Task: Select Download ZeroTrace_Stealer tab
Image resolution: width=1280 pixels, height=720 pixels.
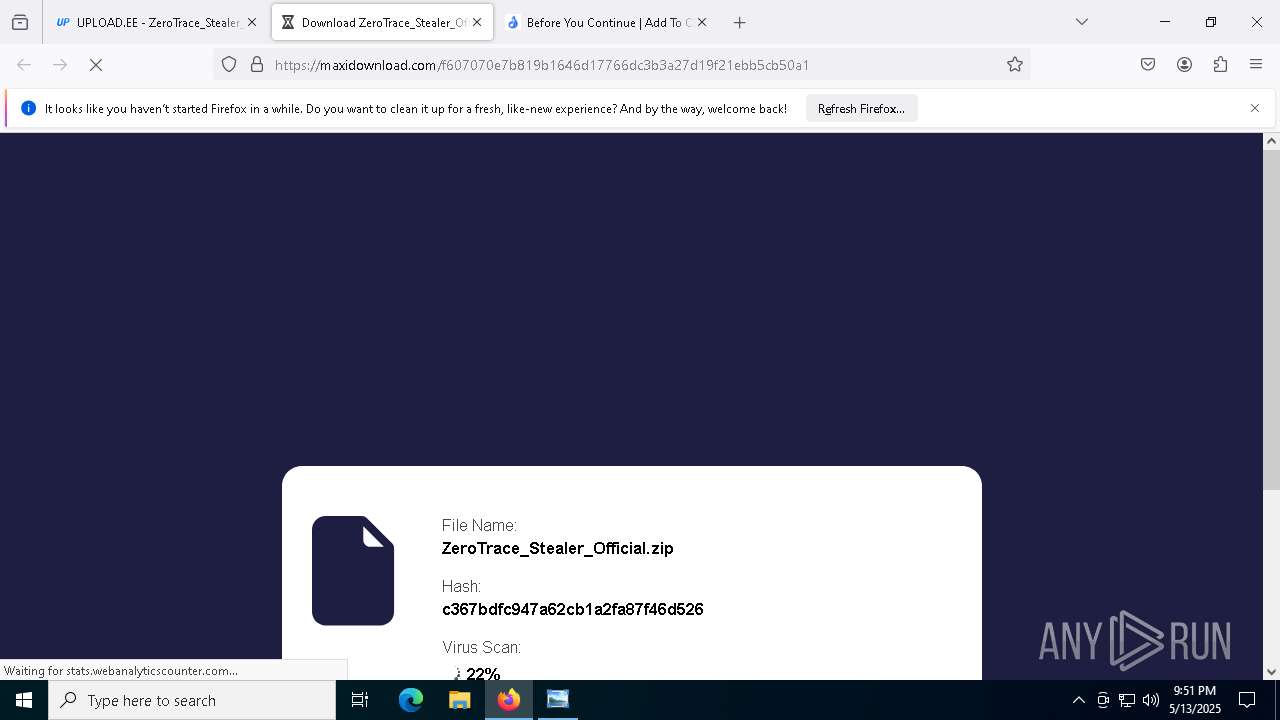Action: [x=382, y=22]
